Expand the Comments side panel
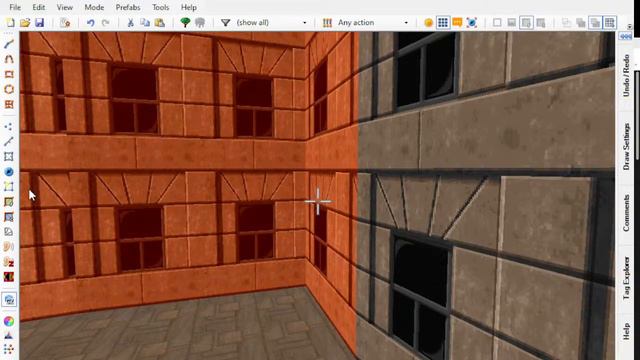Image resolution: width=640 pixels, height=360 pixels. (x=626, y=213)
